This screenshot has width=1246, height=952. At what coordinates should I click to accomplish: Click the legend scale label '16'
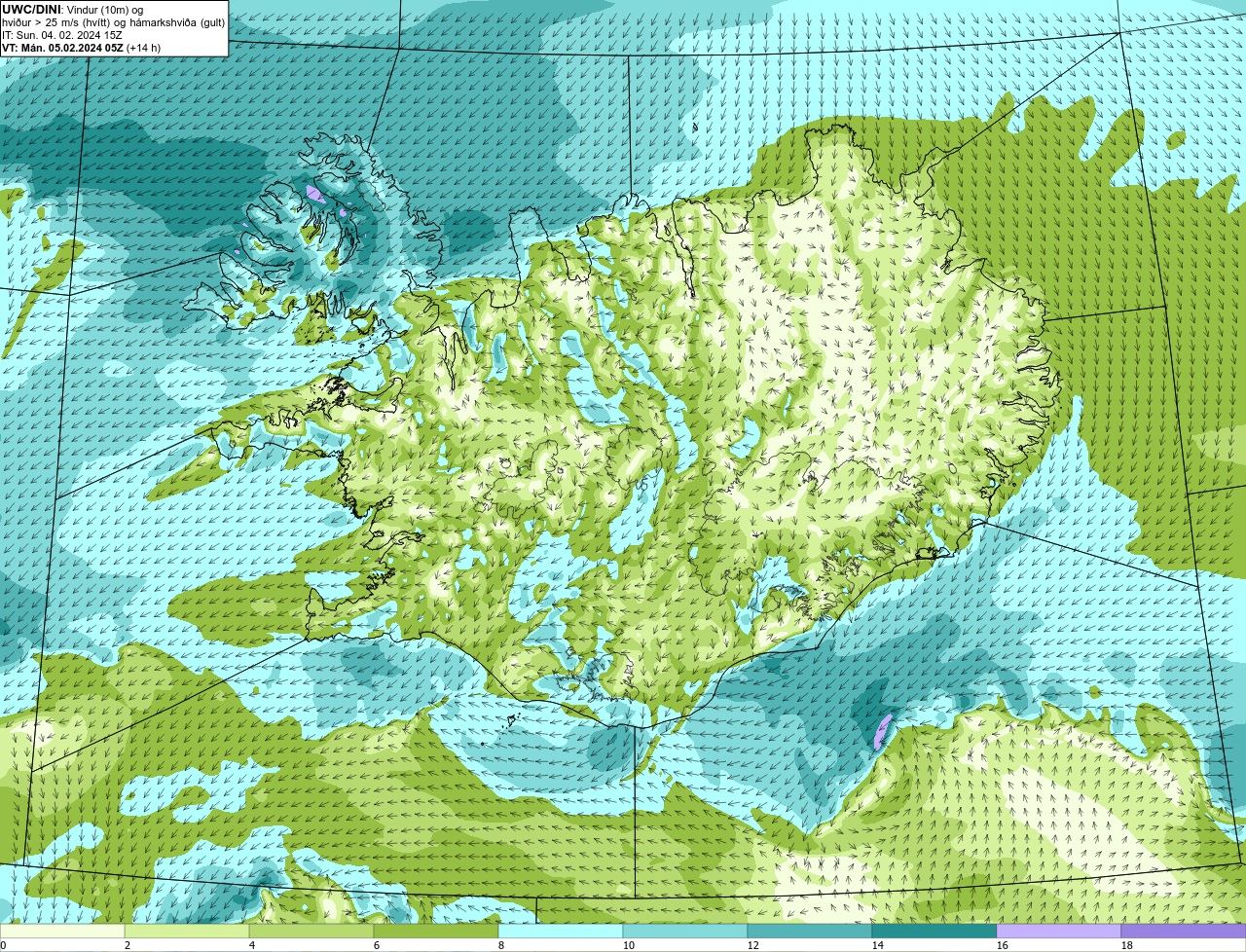pyautogui.click(x=1003, y=945)
